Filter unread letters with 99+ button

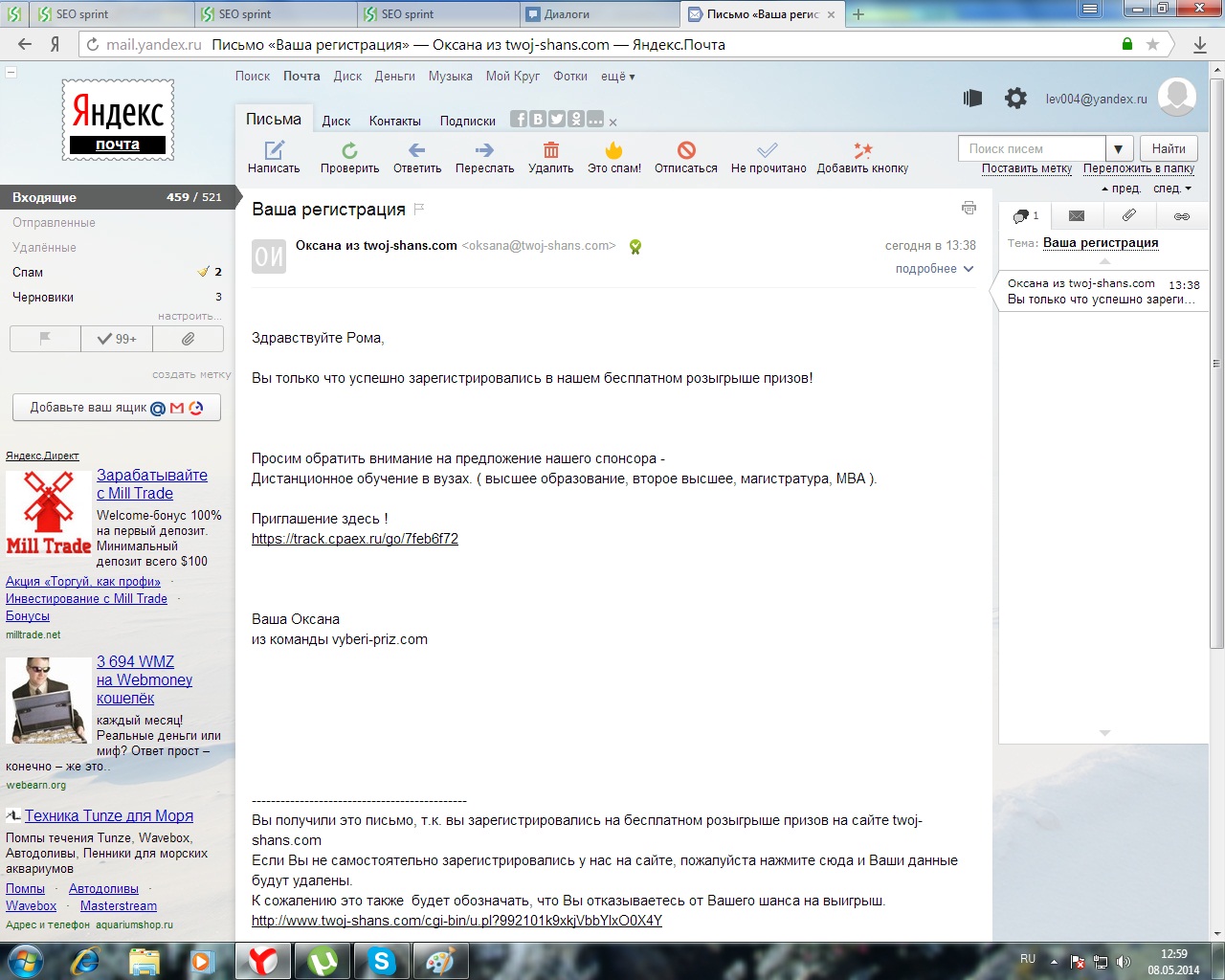click(x=117, y=339)
